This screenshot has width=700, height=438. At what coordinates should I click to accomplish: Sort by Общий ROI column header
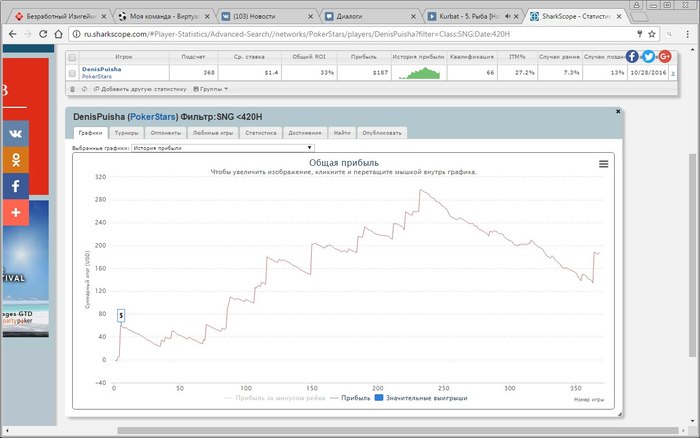(309, 57)
